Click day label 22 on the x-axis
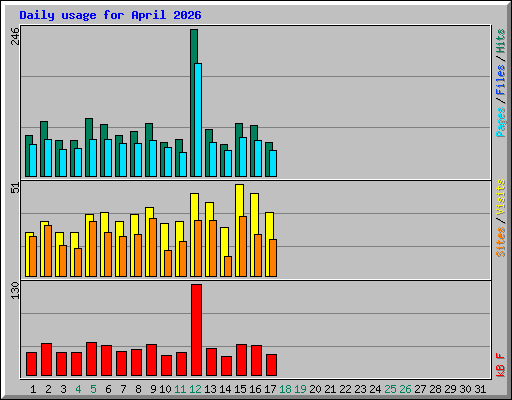 345,389
